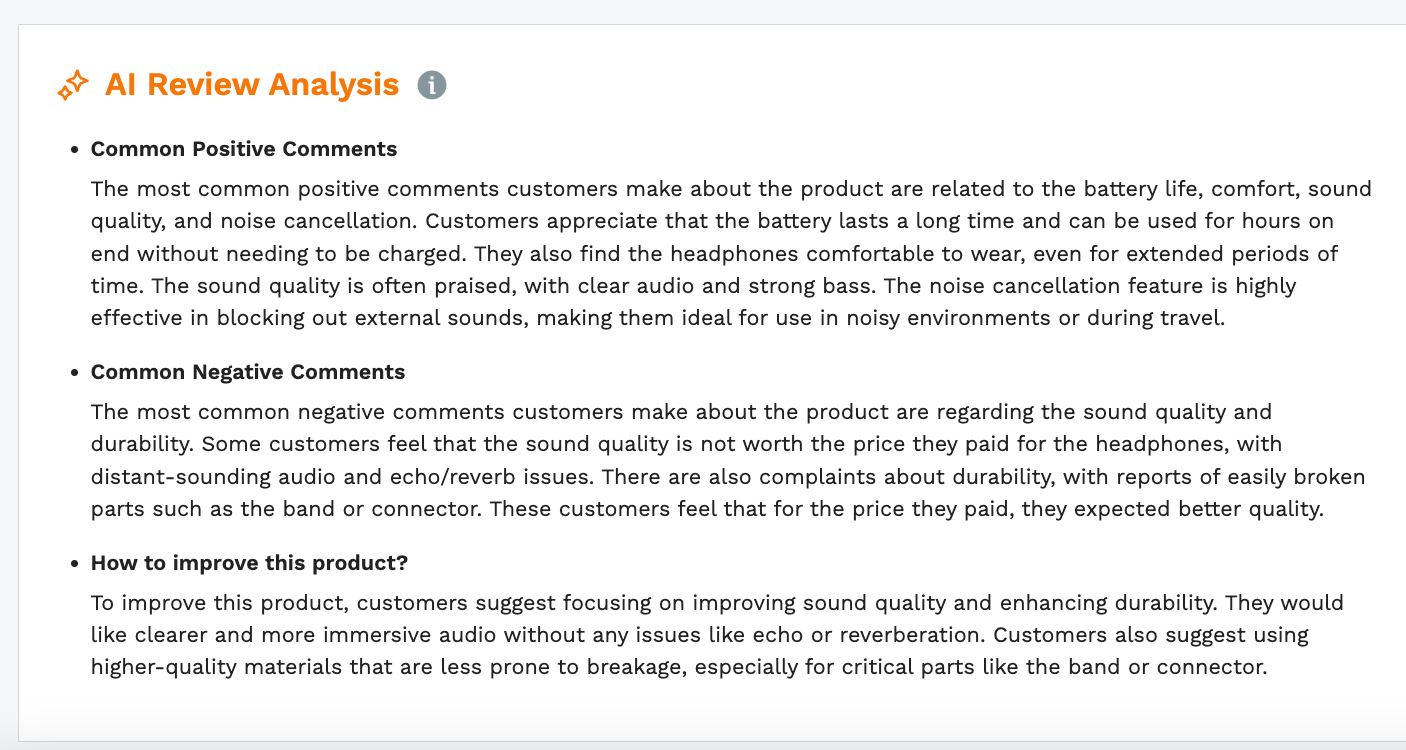Click the bullet before How to improve

74,564
